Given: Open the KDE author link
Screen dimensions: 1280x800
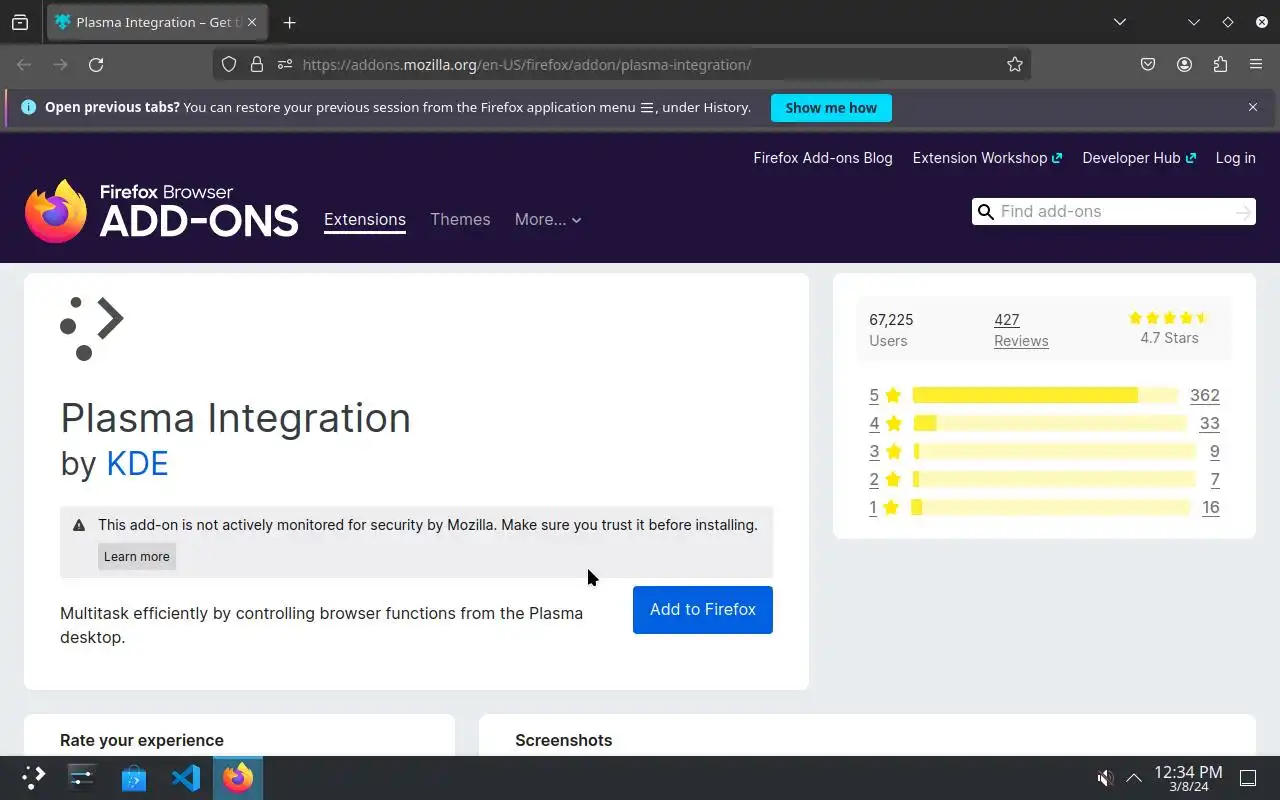Looking at the screenshot, I should coord(137,463).
